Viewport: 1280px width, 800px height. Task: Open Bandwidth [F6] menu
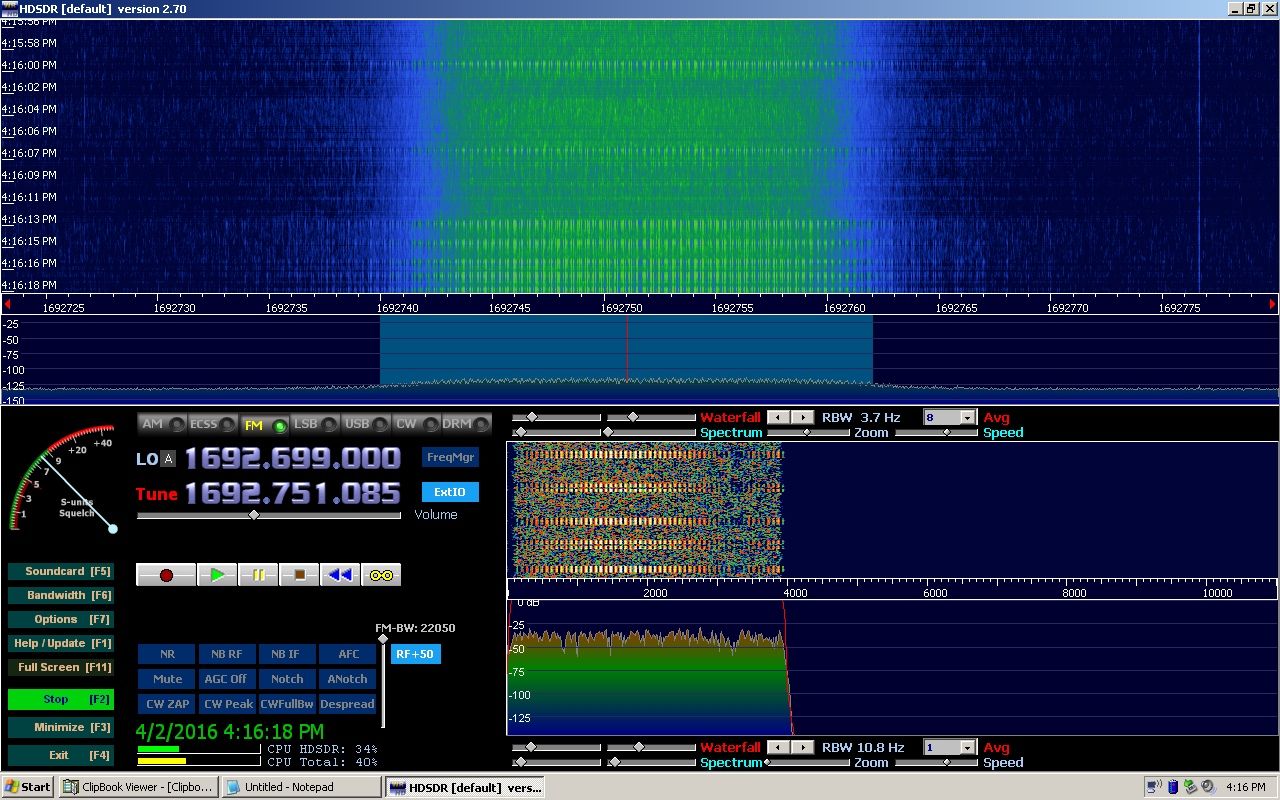pyautogui.click(x=60, y=595)
